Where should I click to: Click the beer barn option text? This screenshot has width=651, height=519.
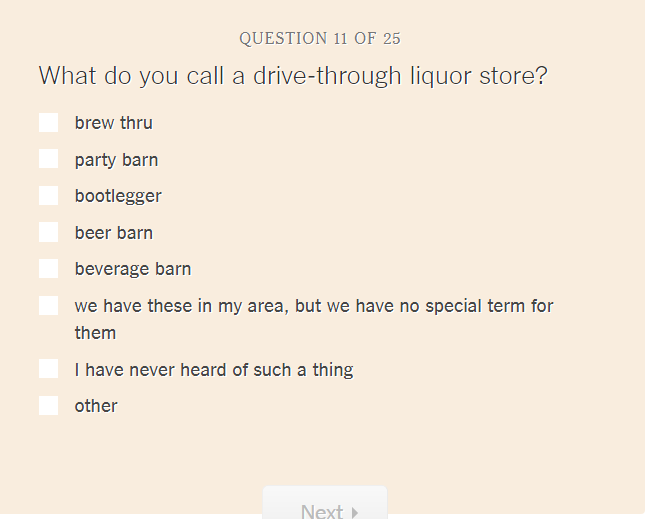pyautogui.click(x=114, y=233)
